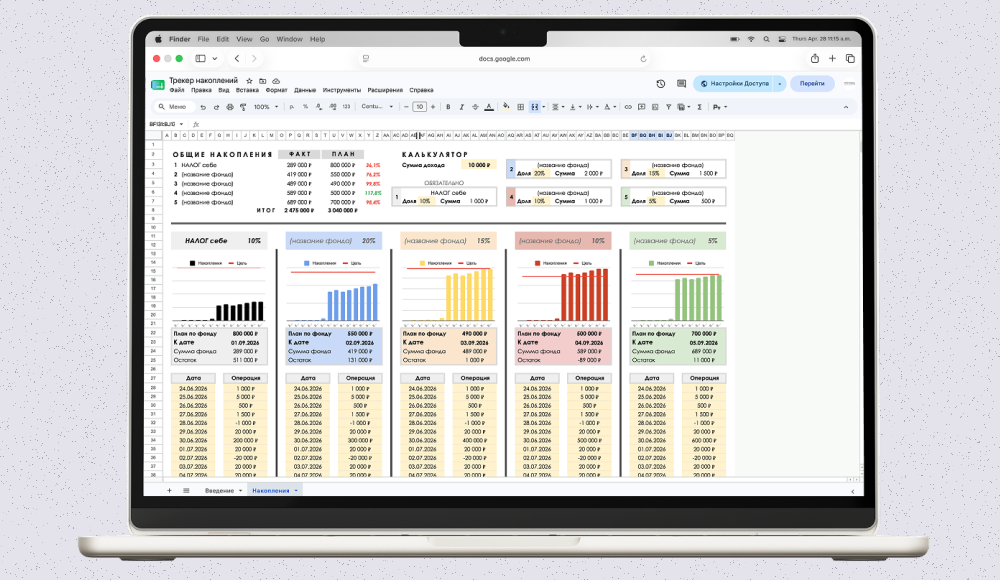The image size is (1000, 580).
Task: Increase the font size with plus
Action: [x=433, y=107]
